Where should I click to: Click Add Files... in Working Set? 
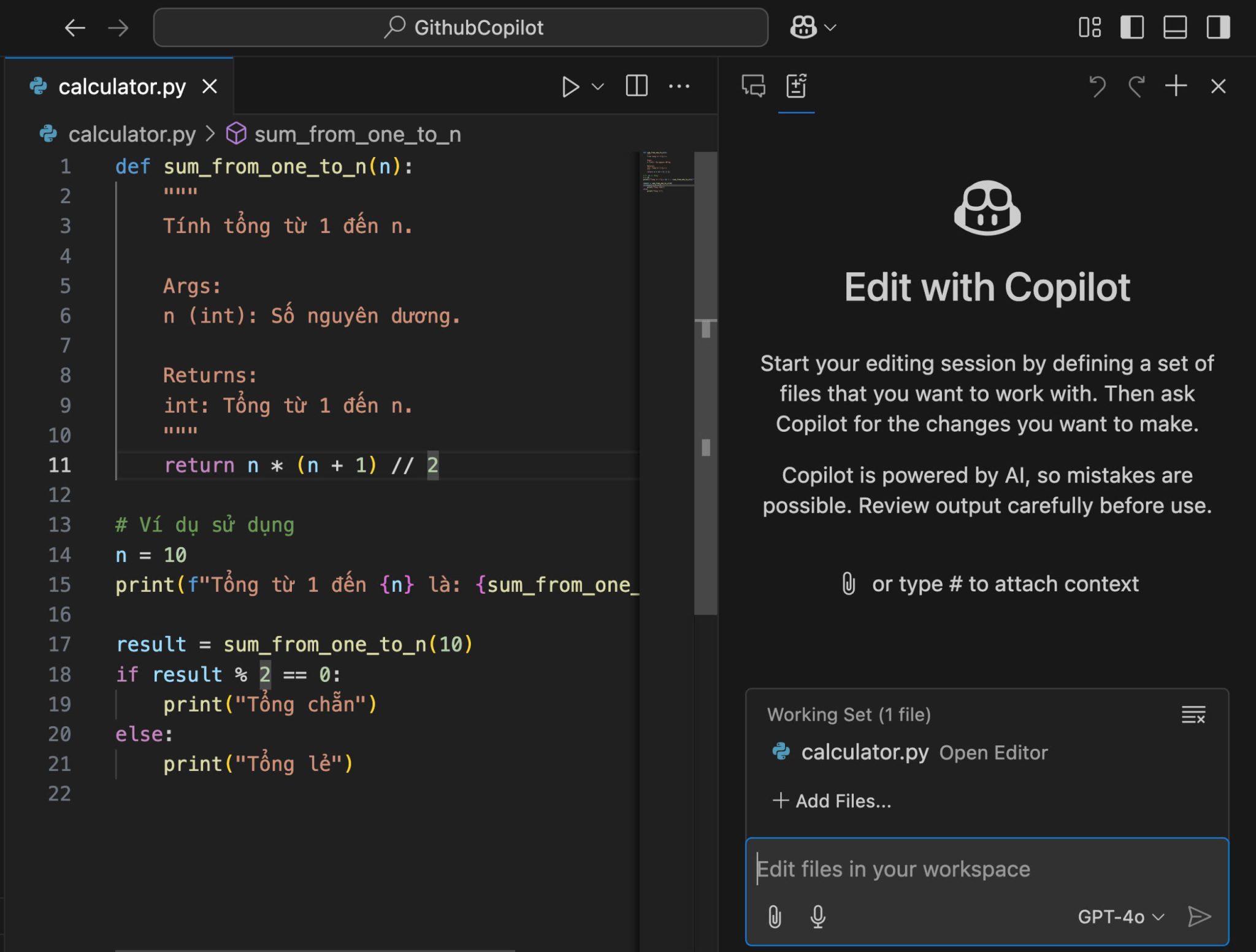[832, 800]
